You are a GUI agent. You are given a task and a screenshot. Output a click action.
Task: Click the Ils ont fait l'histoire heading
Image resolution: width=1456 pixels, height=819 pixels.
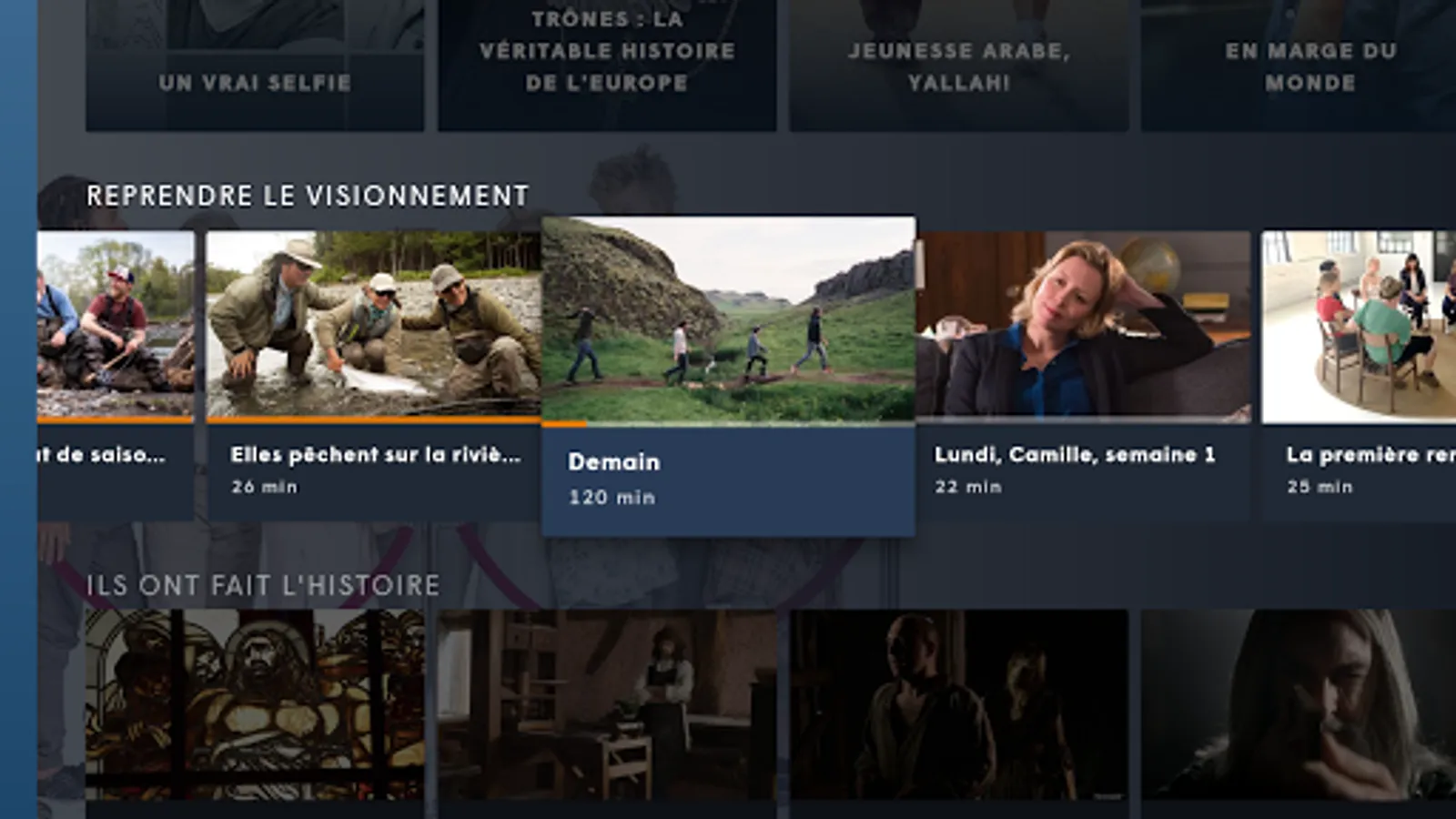coord(263,585)
